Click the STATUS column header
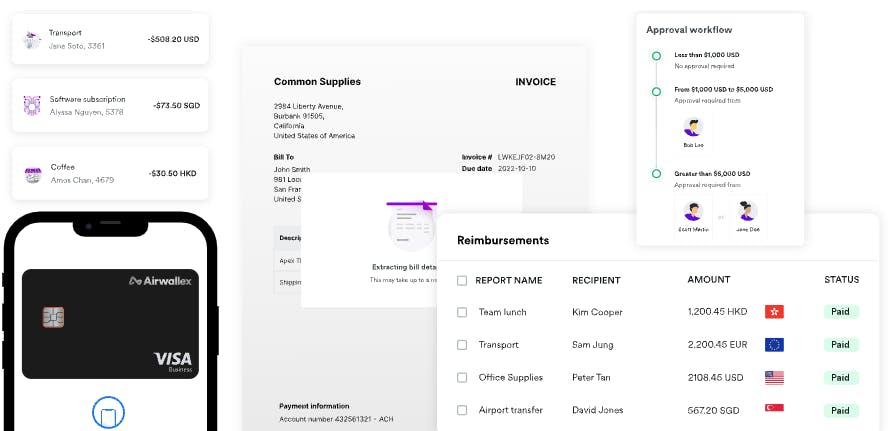Image resolution: width=892 pixels, height=431 pixels. (x=841, y=280)
